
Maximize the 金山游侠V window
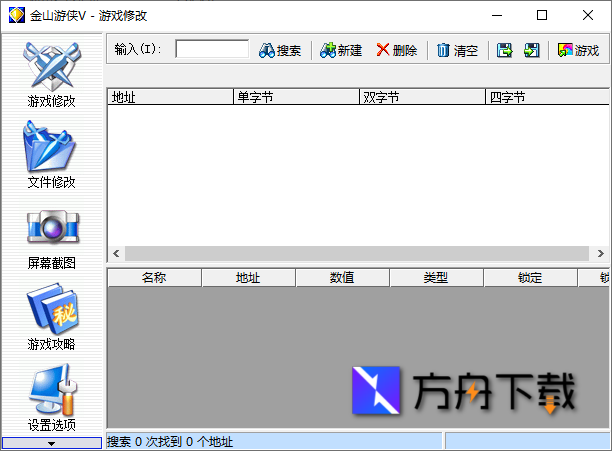542,15
